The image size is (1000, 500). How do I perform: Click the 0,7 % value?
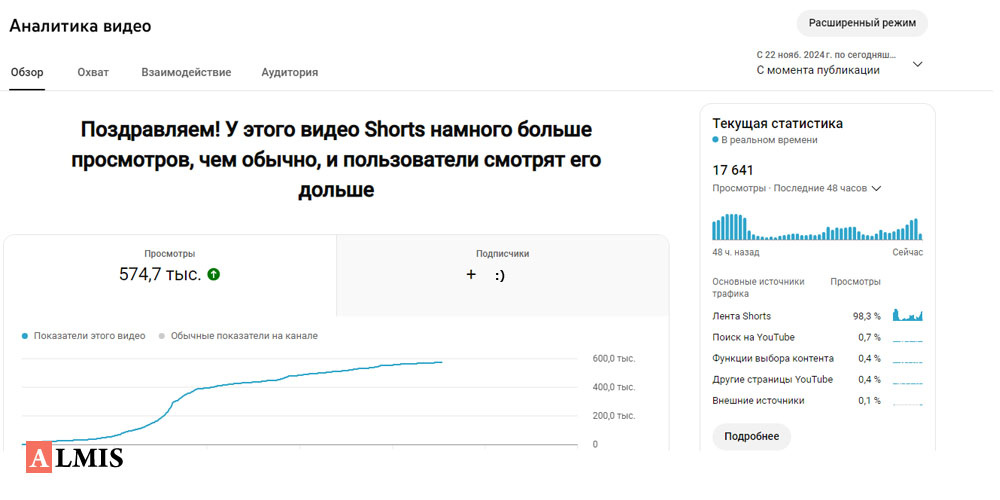(869, 337)
